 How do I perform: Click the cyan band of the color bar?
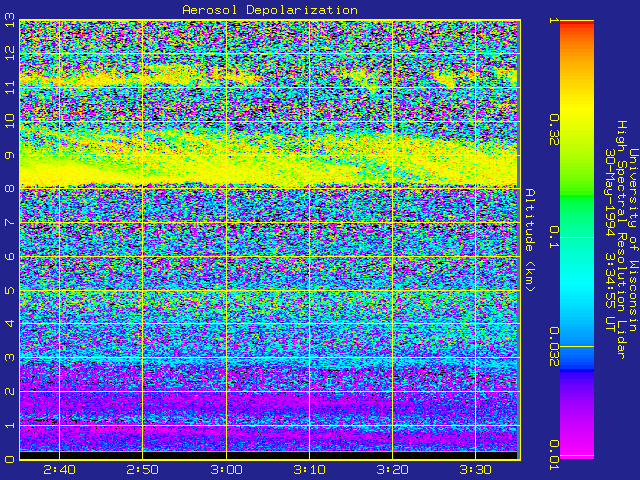pos(577,286)
